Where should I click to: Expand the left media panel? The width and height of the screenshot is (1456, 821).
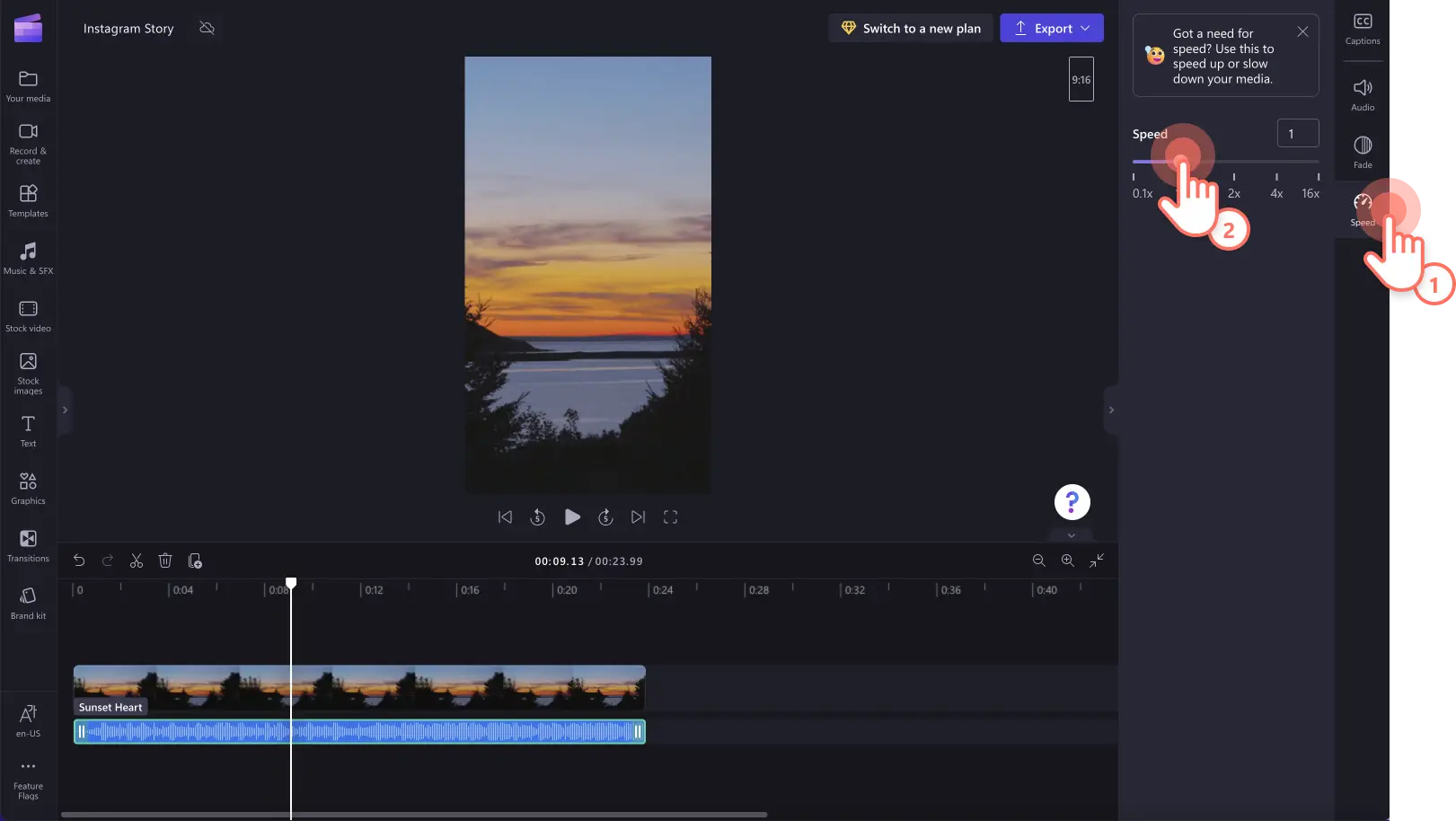point(65,410)
